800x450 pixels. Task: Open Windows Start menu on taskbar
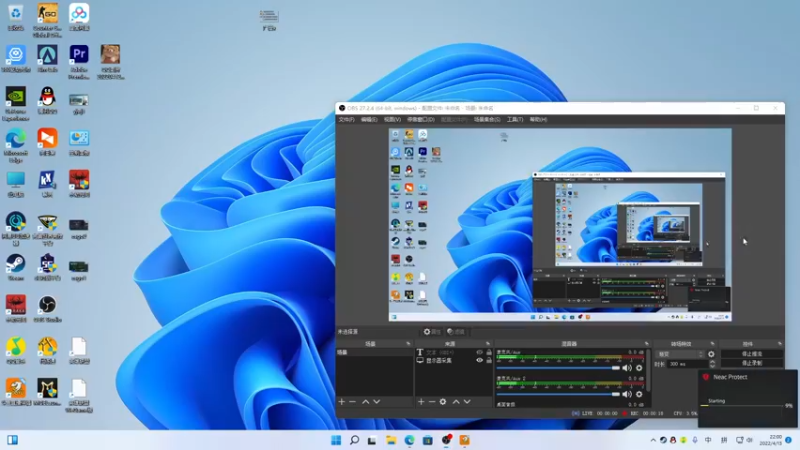(336, 440)
